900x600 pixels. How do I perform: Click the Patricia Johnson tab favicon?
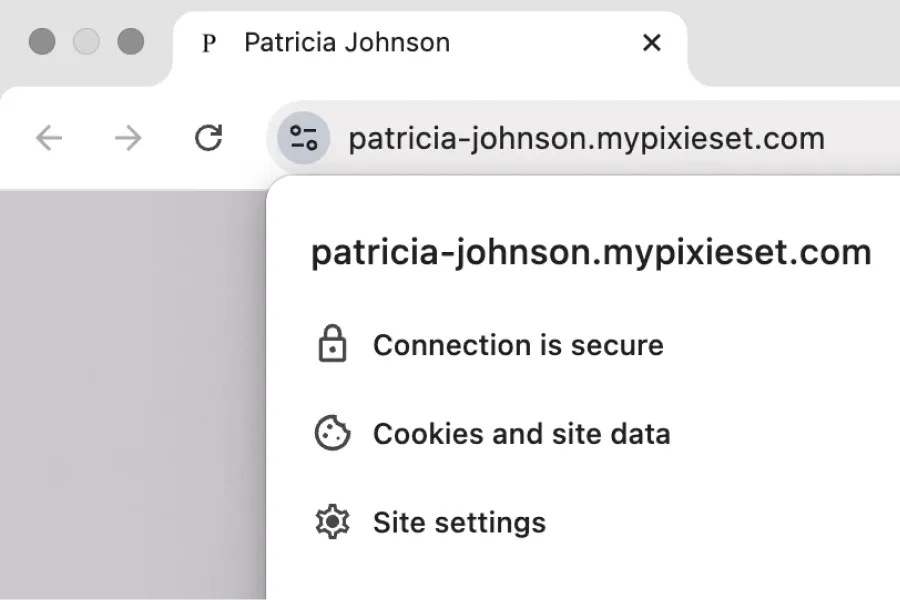click(x=208, y=42)
